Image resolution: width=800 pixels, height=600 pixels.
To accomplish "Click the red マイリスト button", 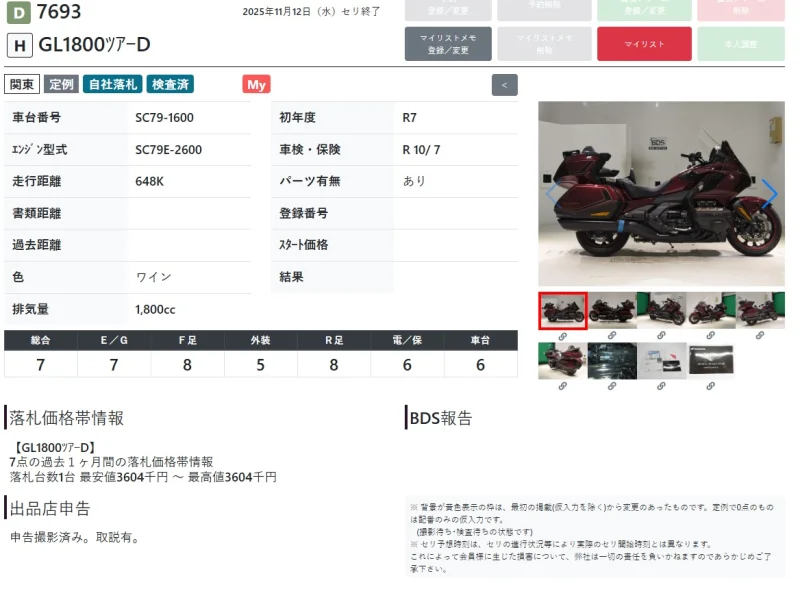I will (644, 44).
